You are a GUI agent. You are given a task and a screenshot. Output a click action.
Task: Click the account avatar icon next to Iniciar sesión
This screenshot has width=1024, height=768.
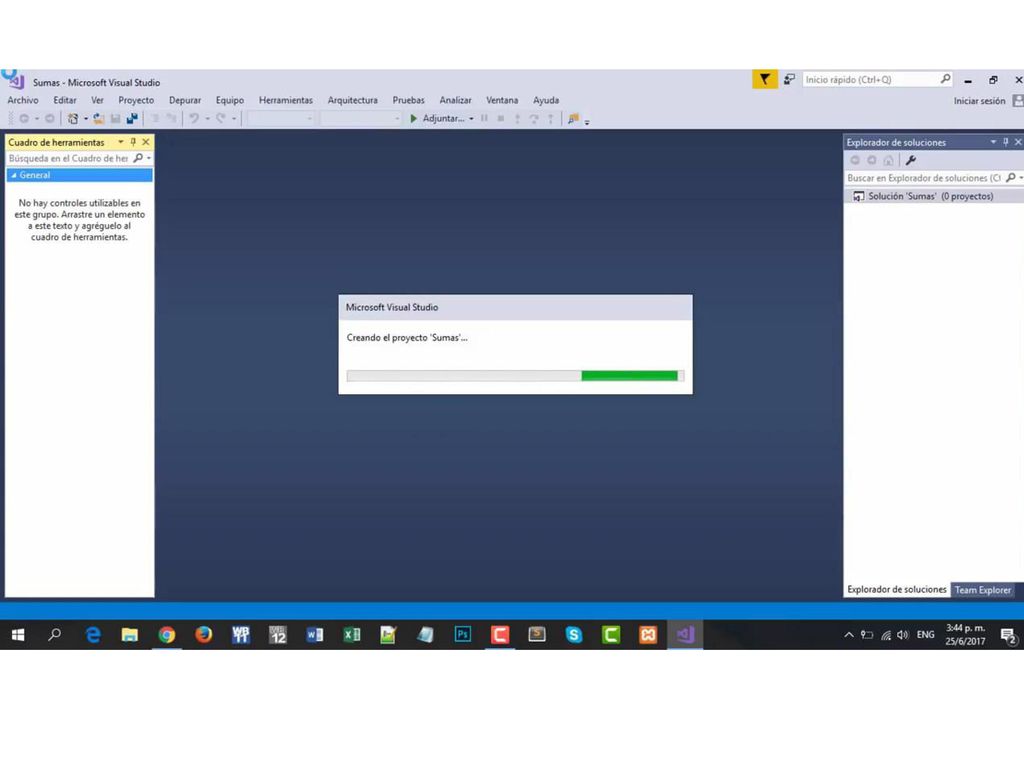1018,101
